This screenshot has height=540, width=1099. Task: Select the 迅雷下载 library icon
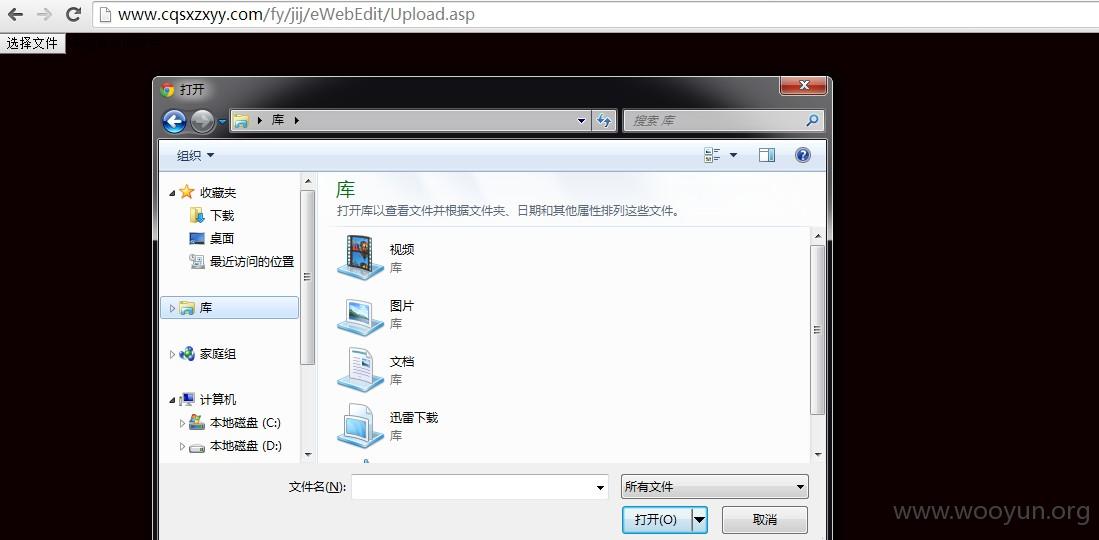[x=361, y=426]
